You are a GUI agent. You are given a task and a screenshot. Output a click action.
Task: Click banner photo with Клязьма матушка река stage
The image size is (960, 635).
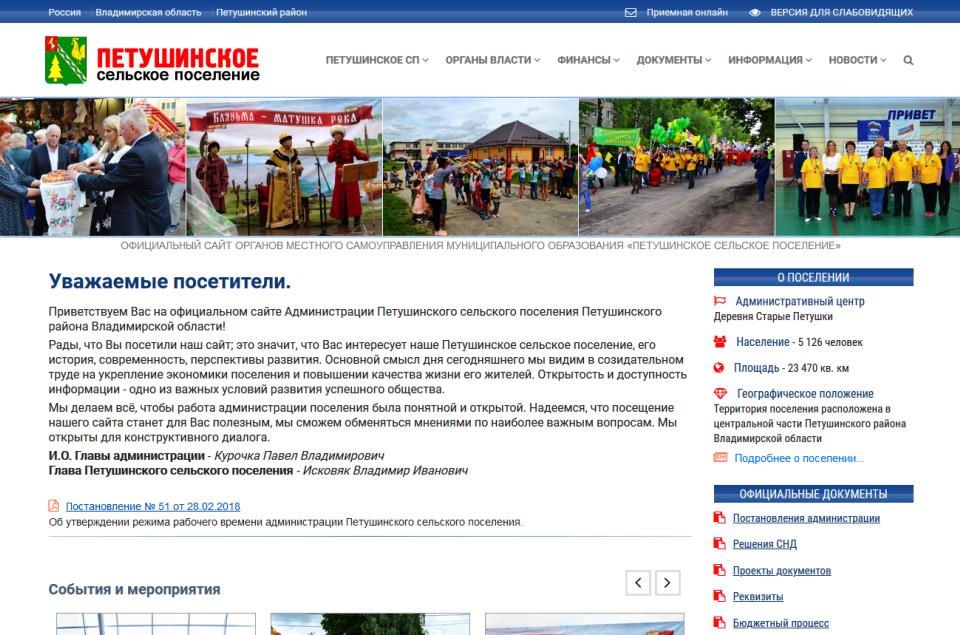pyautogui.click(x=284, y=167)
